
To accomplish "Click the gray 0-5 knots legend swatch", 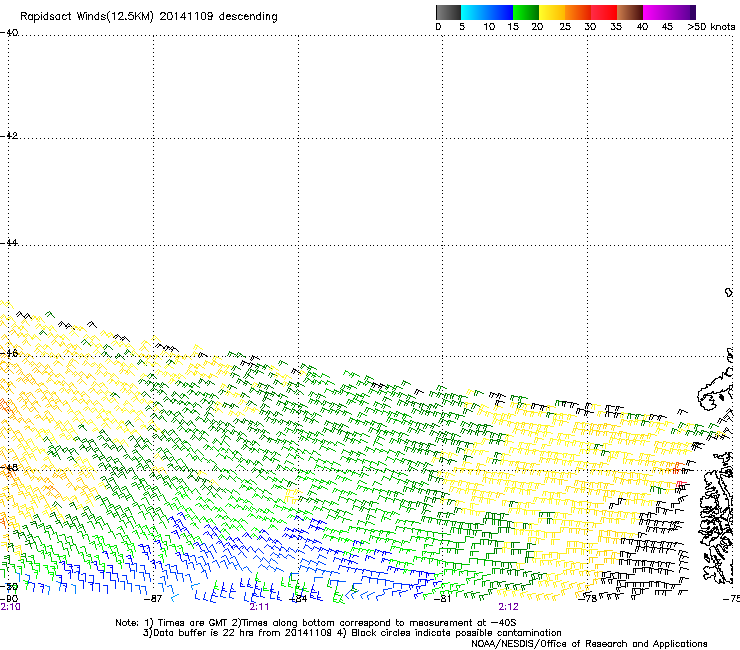I will tap(448, 12).
